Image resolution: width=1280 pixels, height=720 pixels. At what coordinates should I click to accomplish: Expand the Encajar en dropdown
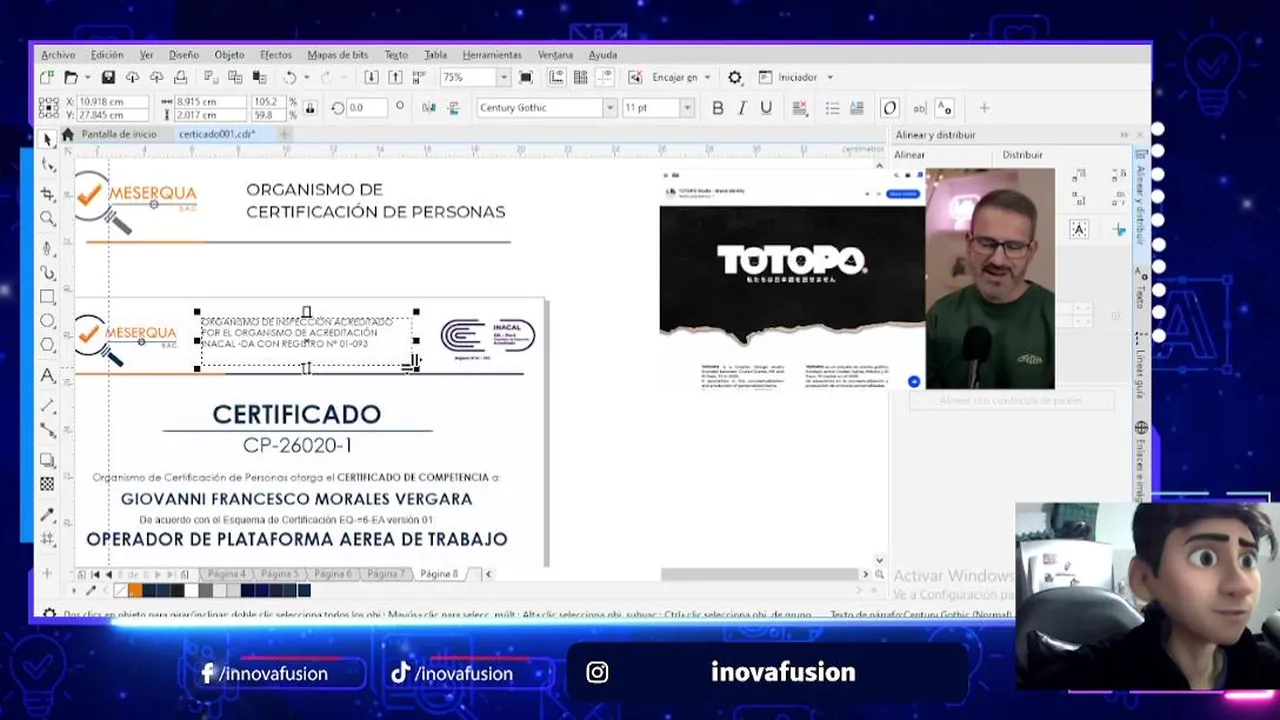pos(707,77)
